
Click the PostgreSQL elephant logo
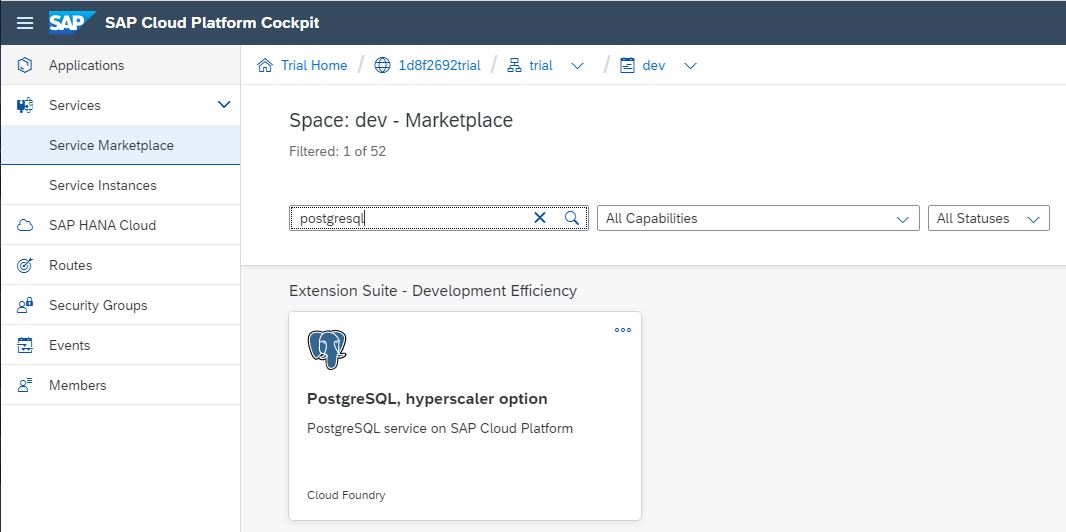point(327,350)
